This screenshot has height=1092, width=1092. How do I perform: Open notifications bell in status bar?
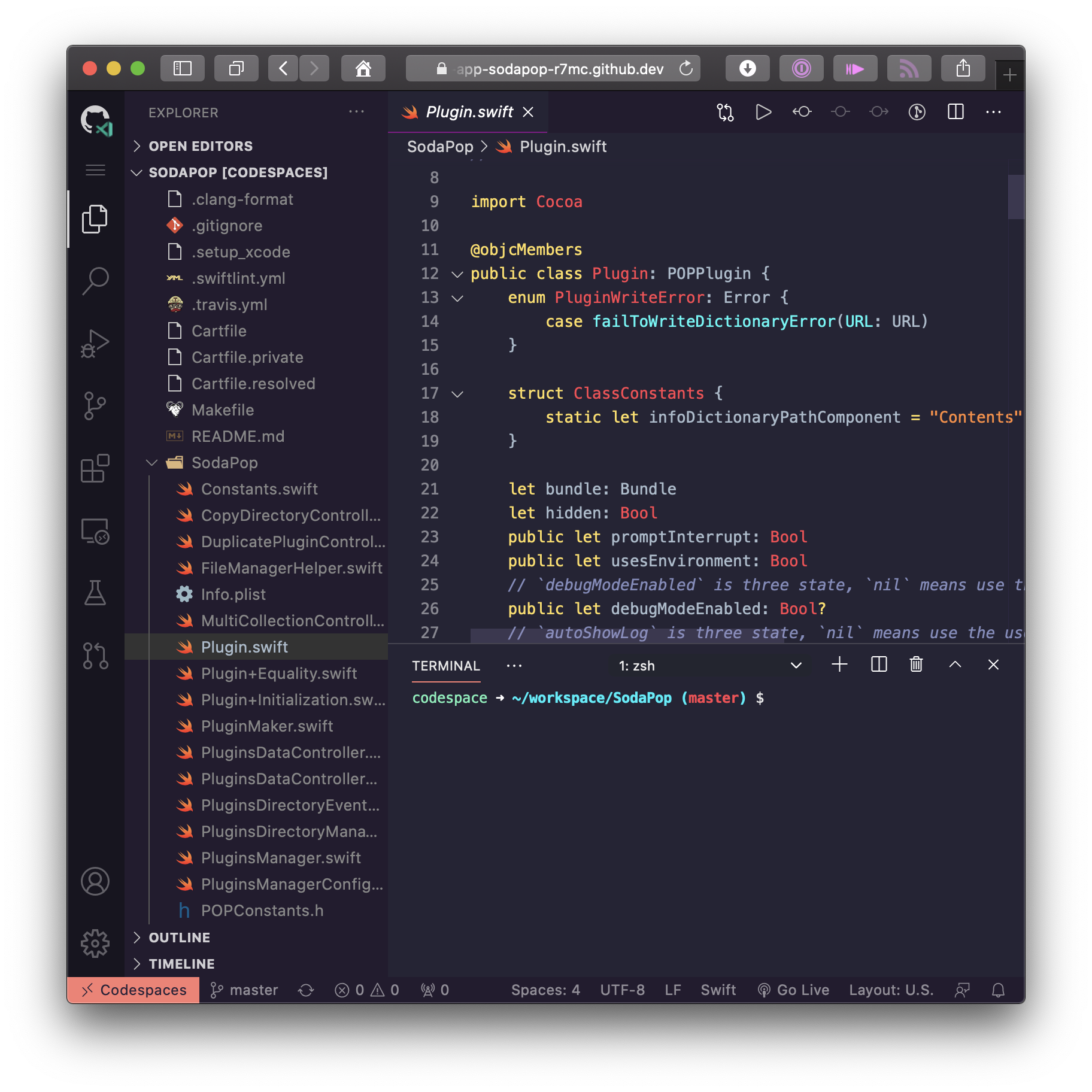point(998,990)
